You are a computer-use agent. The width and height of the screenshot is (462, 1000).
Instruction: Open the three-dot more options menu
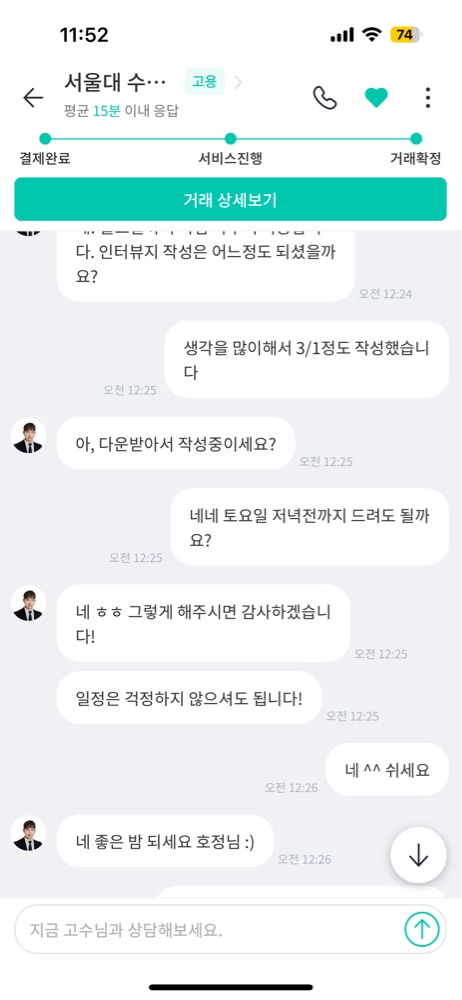428,98
